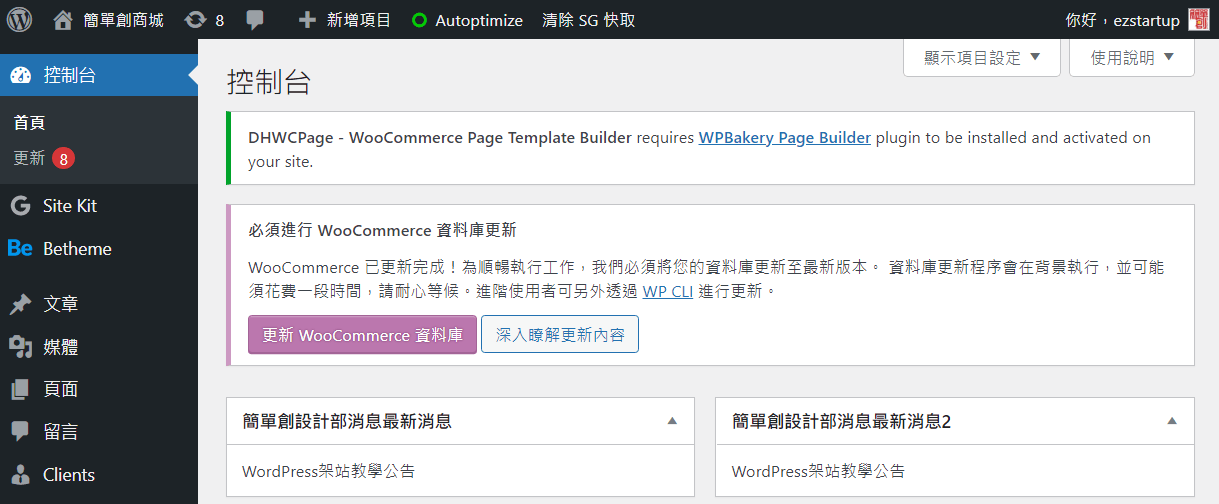This screenshot has width=1219, height=504.
Task: Click the 更新 WooCommerce 資料庫 button
Action: pos(362,335)
